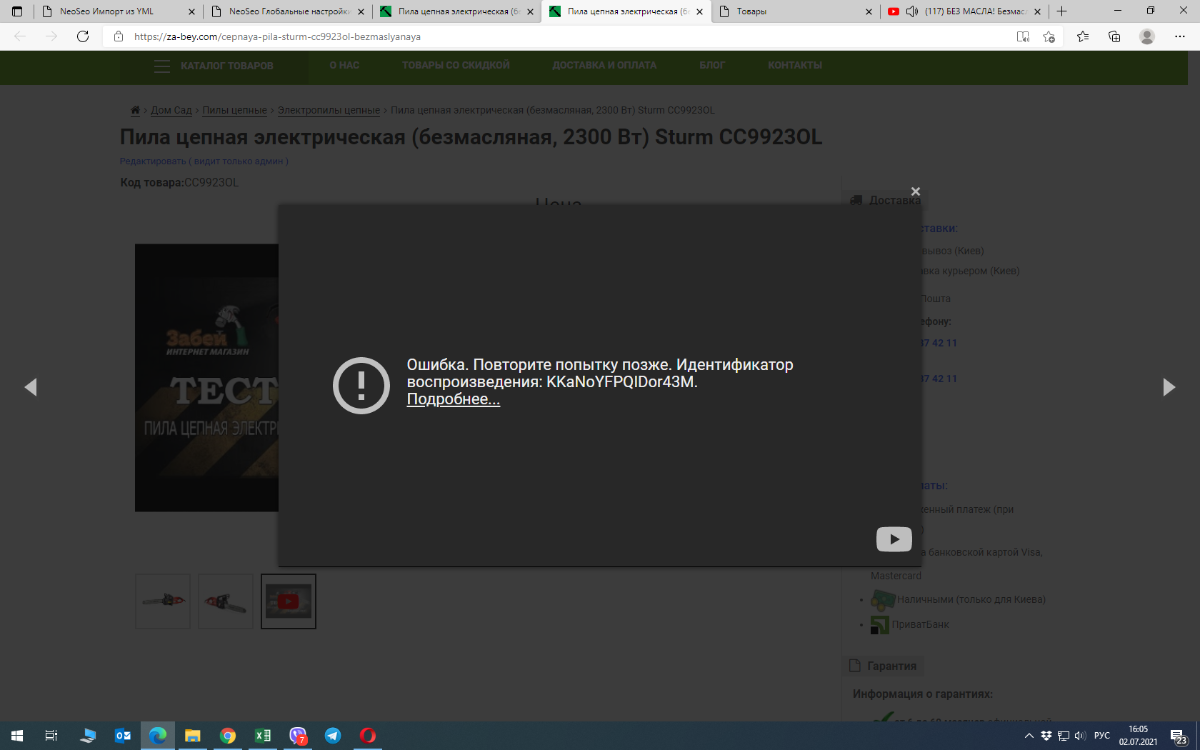
Task: Switch the 'РУС' keyboard language indicator
Action: click(x=1102, y=735)
